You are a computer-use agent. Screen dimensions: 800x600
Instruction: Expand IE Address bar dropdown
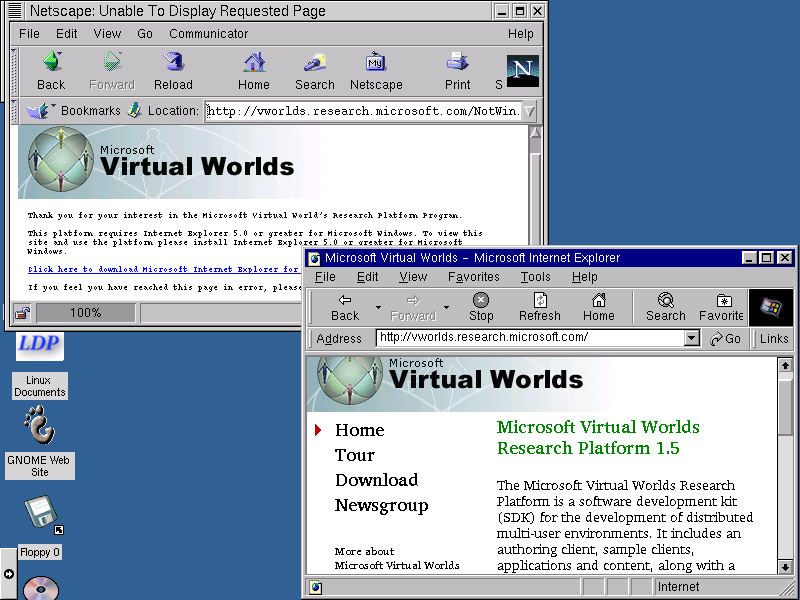pos(691,338)
